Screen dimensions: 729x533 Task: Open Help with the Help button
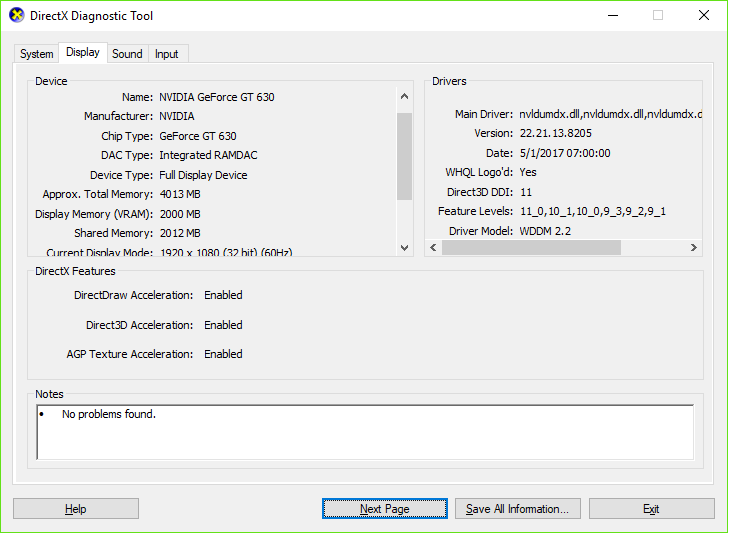[76, 509]
